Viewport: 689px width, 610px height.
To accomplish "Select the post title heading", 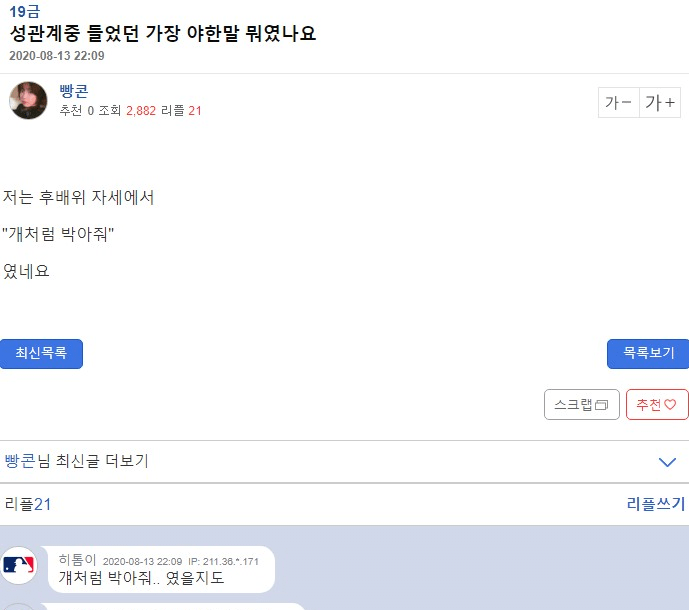I will (163, 33).
